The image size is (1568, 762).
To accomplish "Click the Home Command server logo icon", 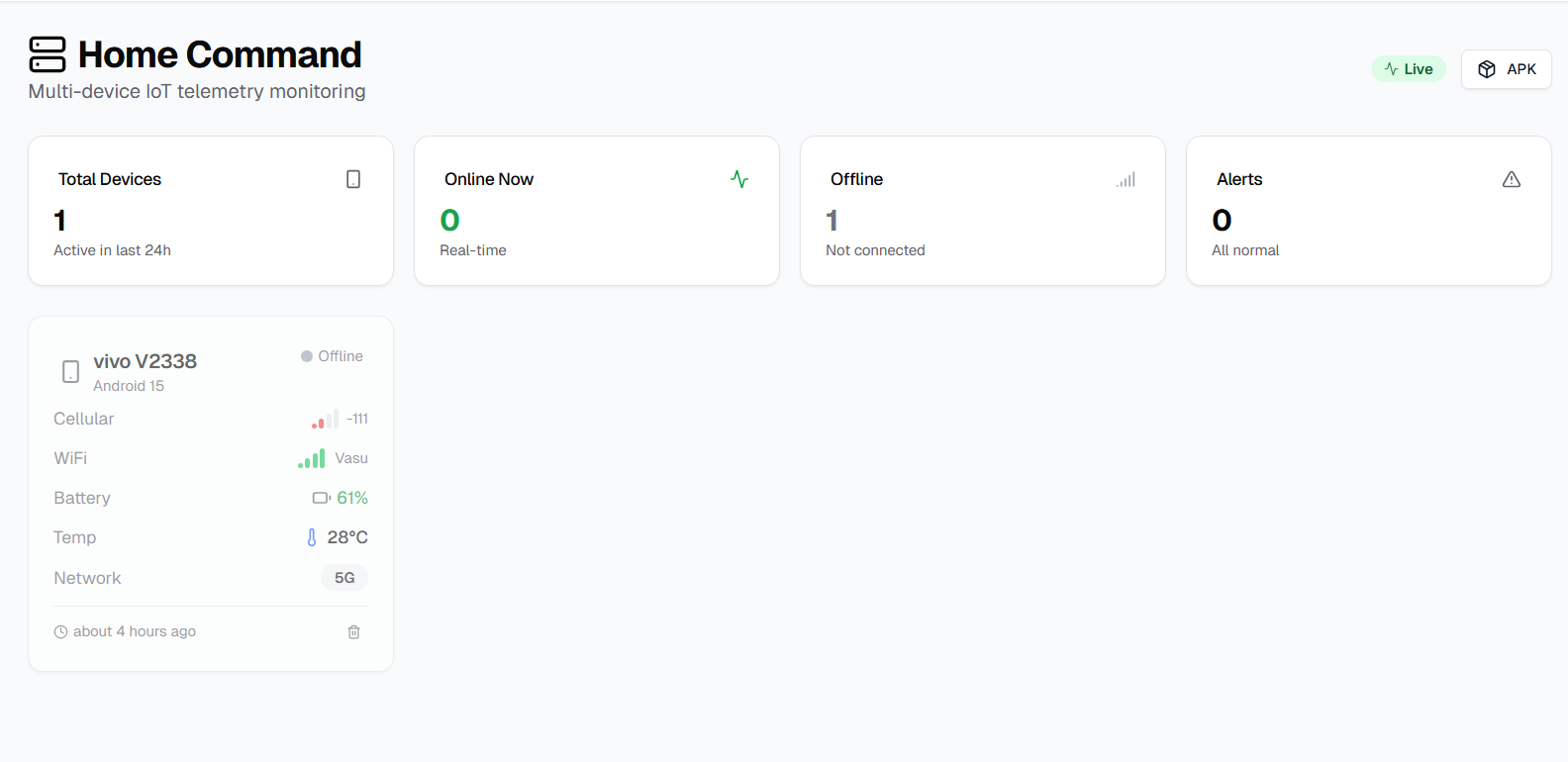I will (48, 54).
